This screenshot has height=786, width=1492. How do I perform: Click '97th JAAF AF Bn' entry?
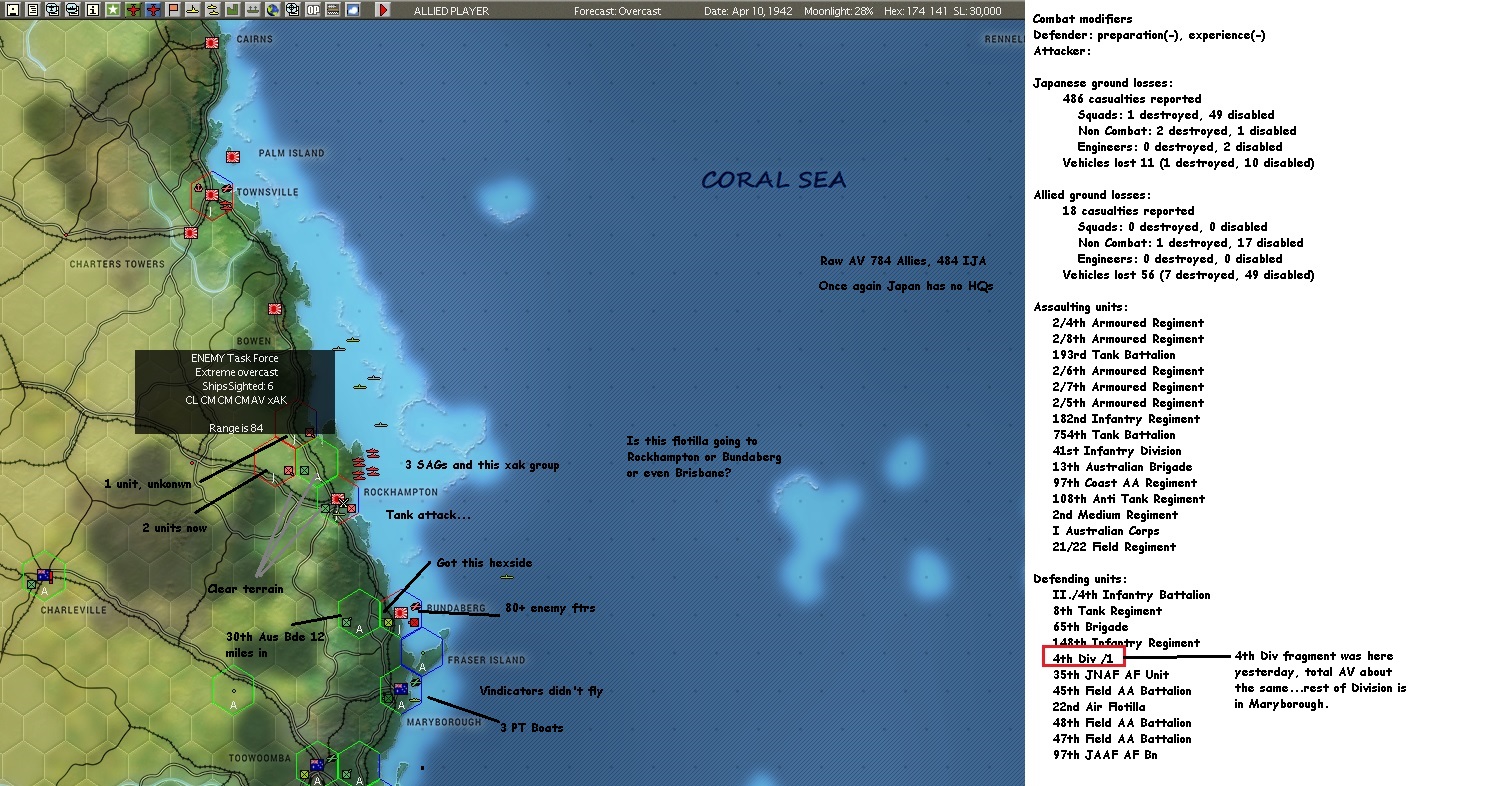[x=1104, y=755]
